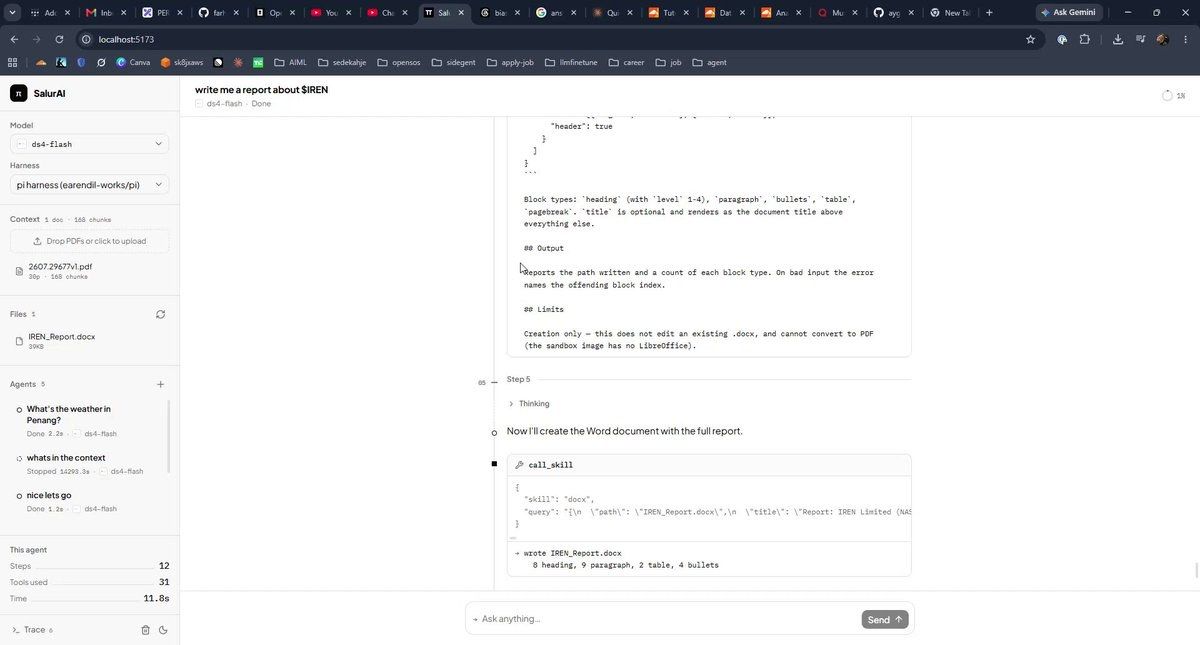Open the opensos bookmarks folder

pos(398,62)
